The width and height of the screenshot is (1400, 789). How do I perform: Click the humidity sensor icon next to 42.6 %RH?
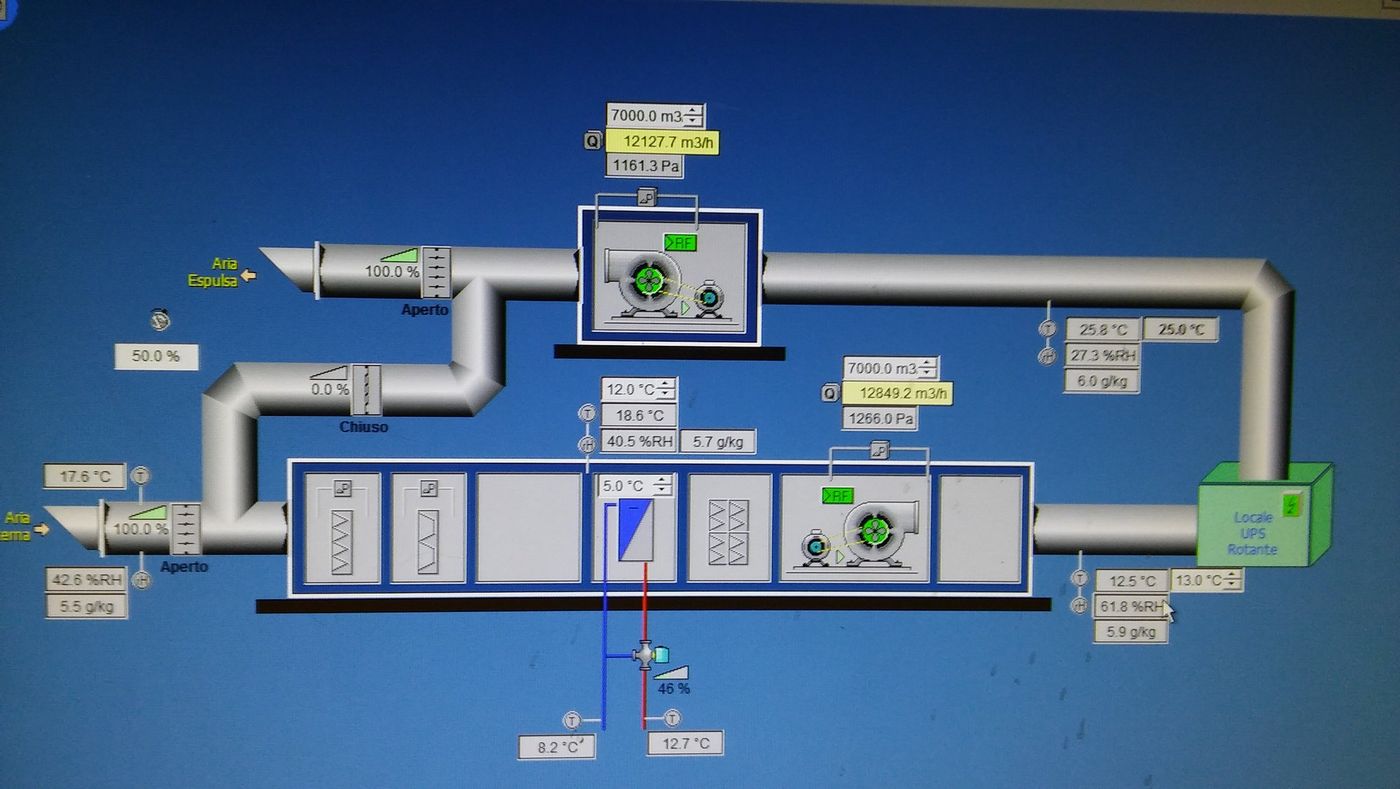click(141, 579)
